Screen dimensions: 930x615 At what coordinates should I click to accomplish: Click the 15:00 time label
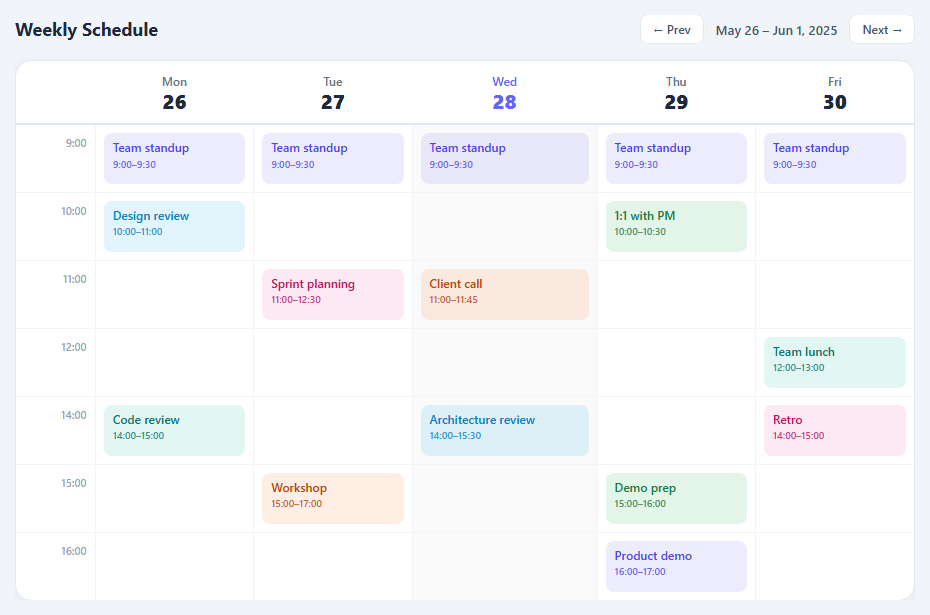tap(74, 483)
